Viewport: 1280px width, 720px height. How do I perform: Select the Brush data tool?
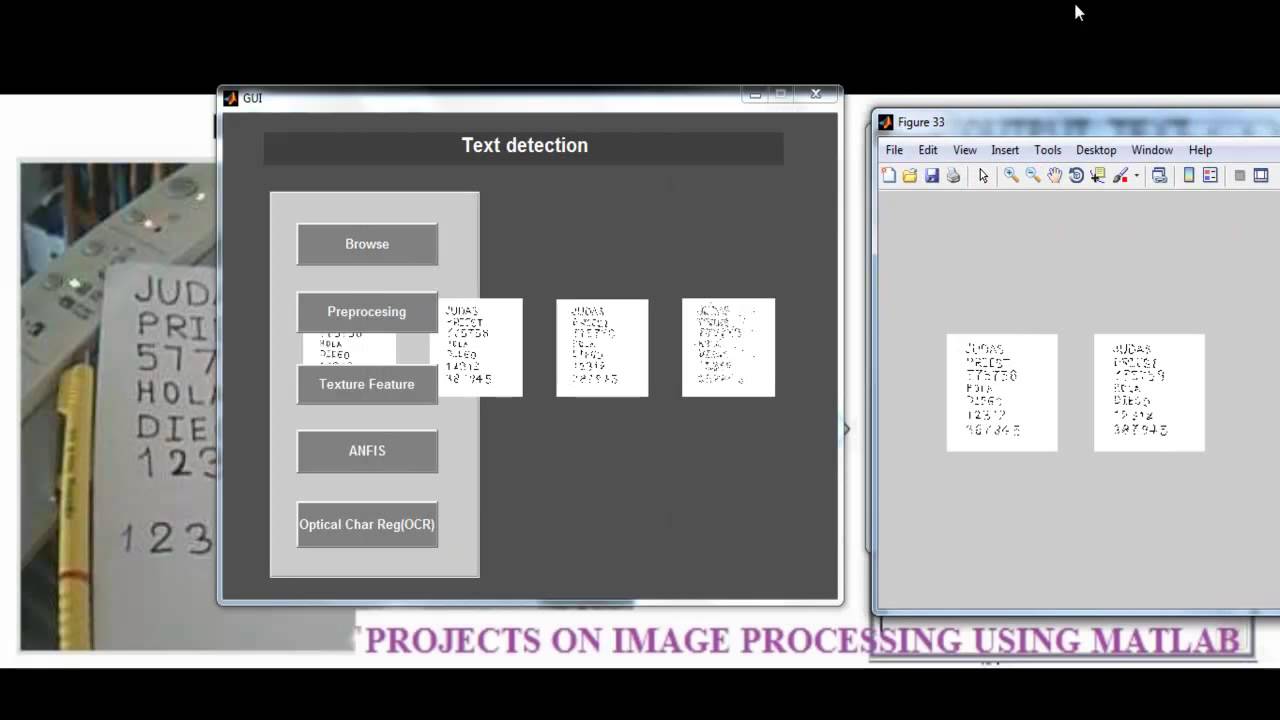(x=1120, y=175)
